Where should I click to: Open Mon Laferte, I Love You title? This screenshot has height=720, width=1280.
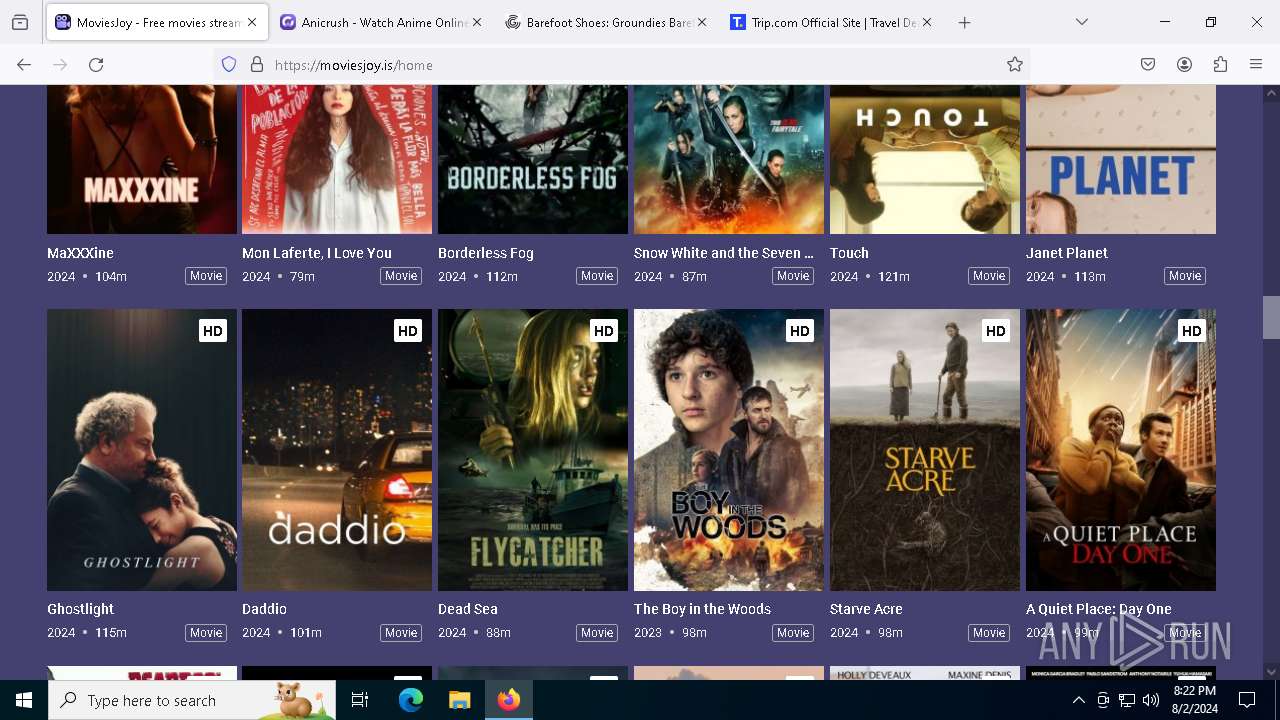(317, 253)
